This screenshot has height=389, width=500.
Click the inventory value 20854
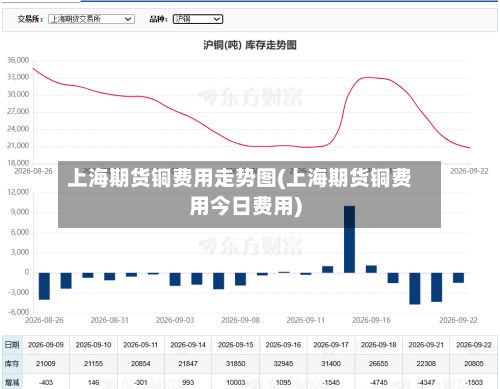pos(141,364)
